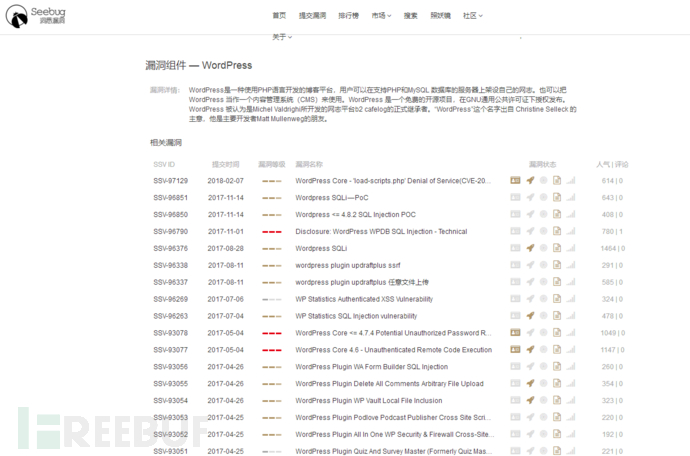Image resolution: width=690 pixels, height=456 pixels.
Task: Open the 照妖镜 navigation item
Action: pos(440,16)
